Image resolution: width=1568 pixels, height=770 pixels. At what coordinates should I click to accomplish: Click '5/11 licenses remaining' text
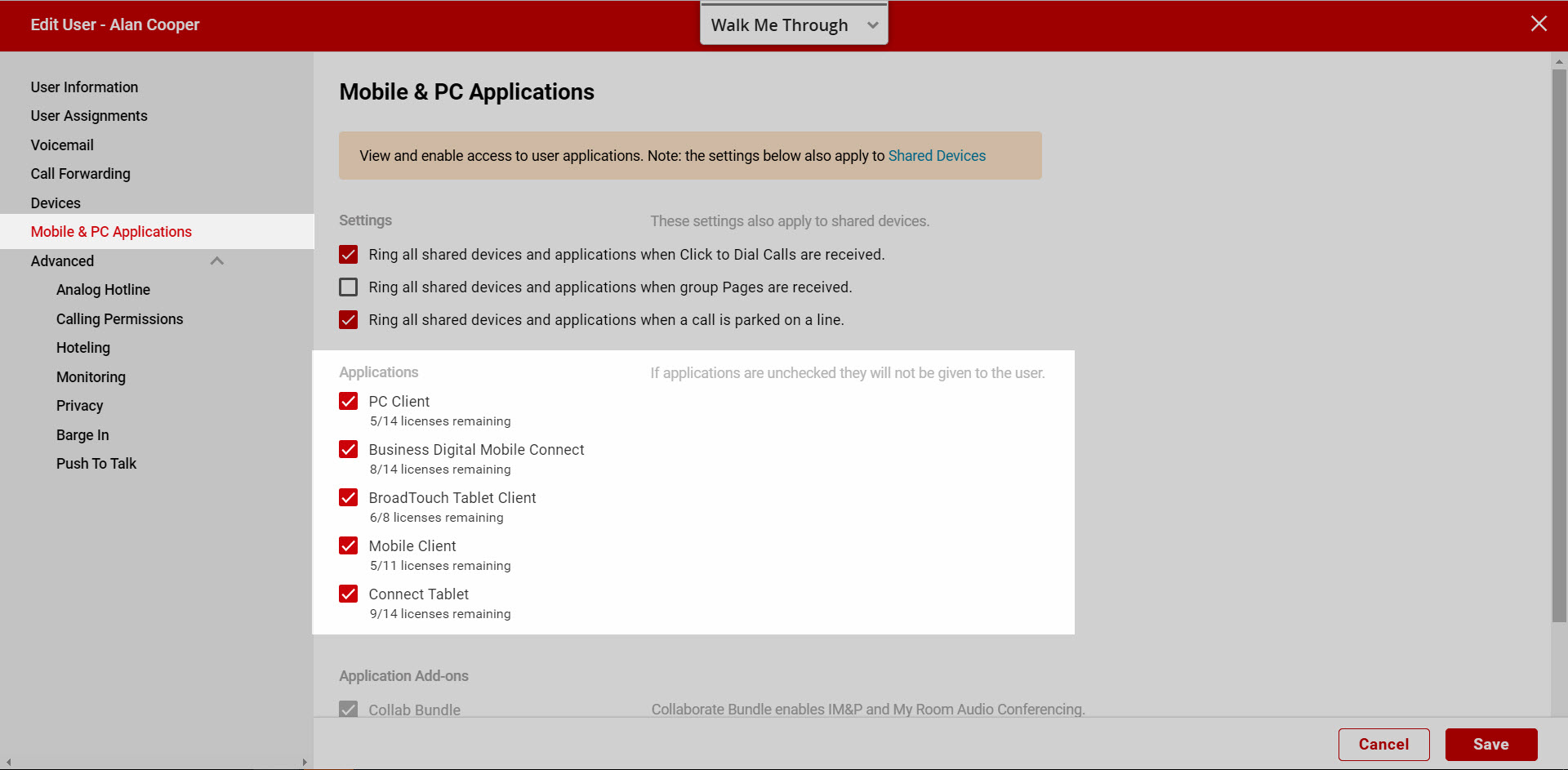(x=440, y=566)
